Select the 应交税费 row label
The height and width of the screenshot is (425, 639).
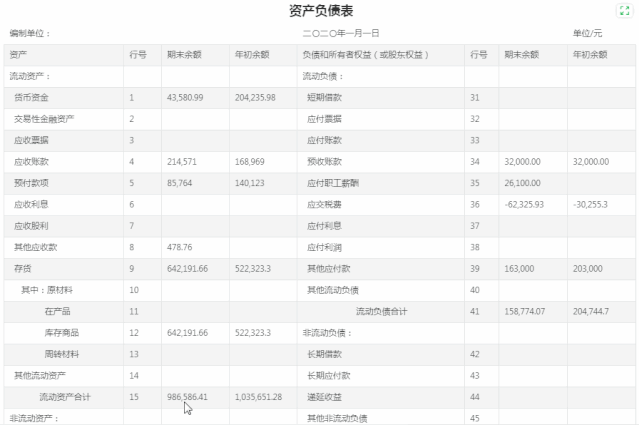click(324, 205)
